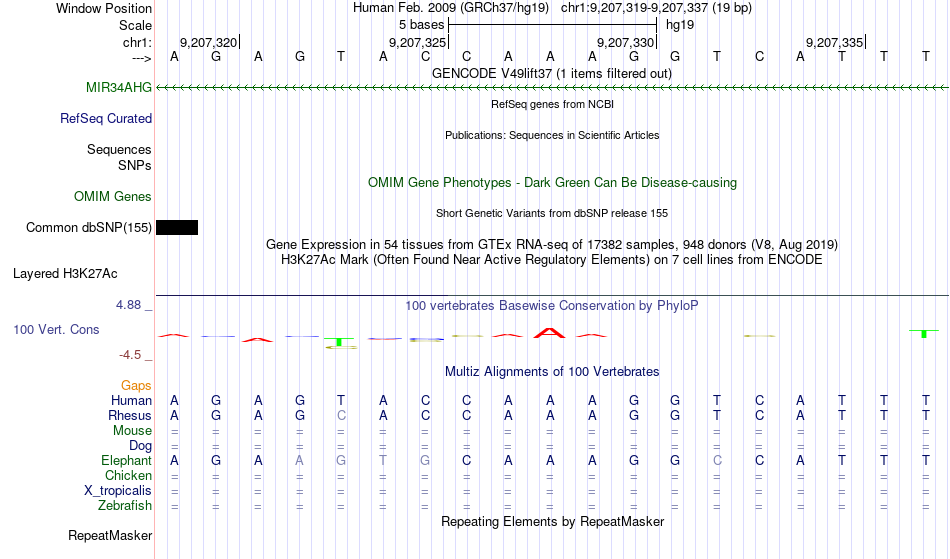Select the Mouse alignment row label
Image resolution: width=950 pixels, height=559 pixels.
click(x=133, y=431)
